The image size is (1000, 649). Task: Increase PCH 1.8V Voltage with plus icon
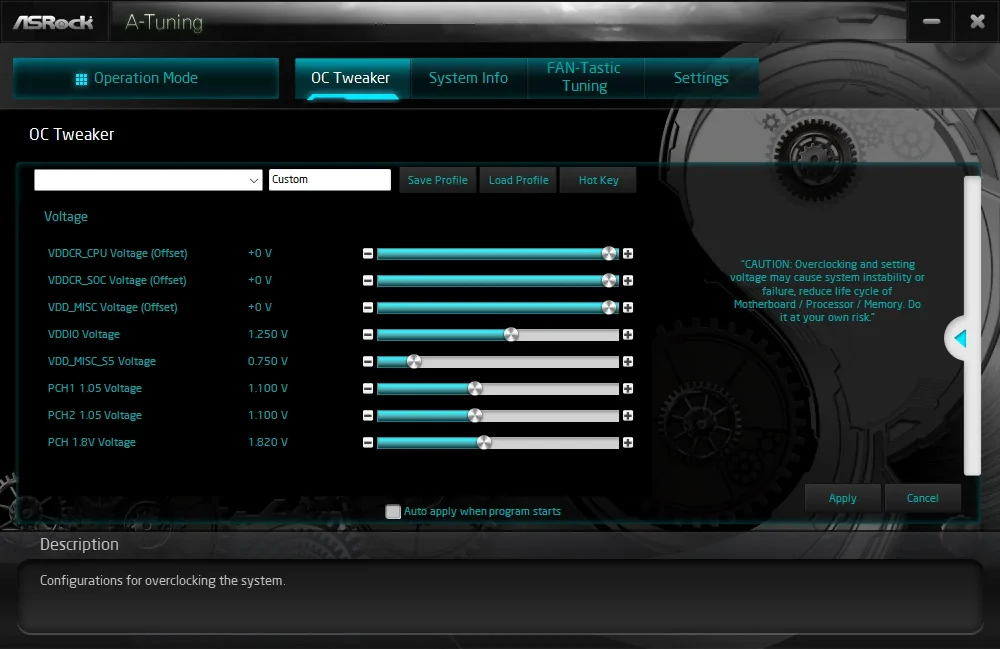(628, 442)
